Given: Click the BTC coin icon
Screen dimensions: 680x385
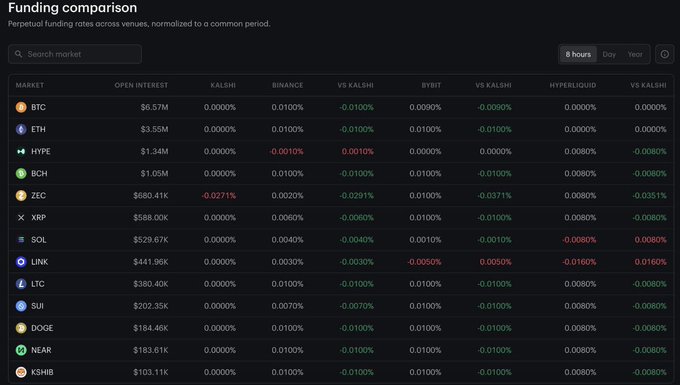Looking at the screenshot, I should click(x=21, y=107).
